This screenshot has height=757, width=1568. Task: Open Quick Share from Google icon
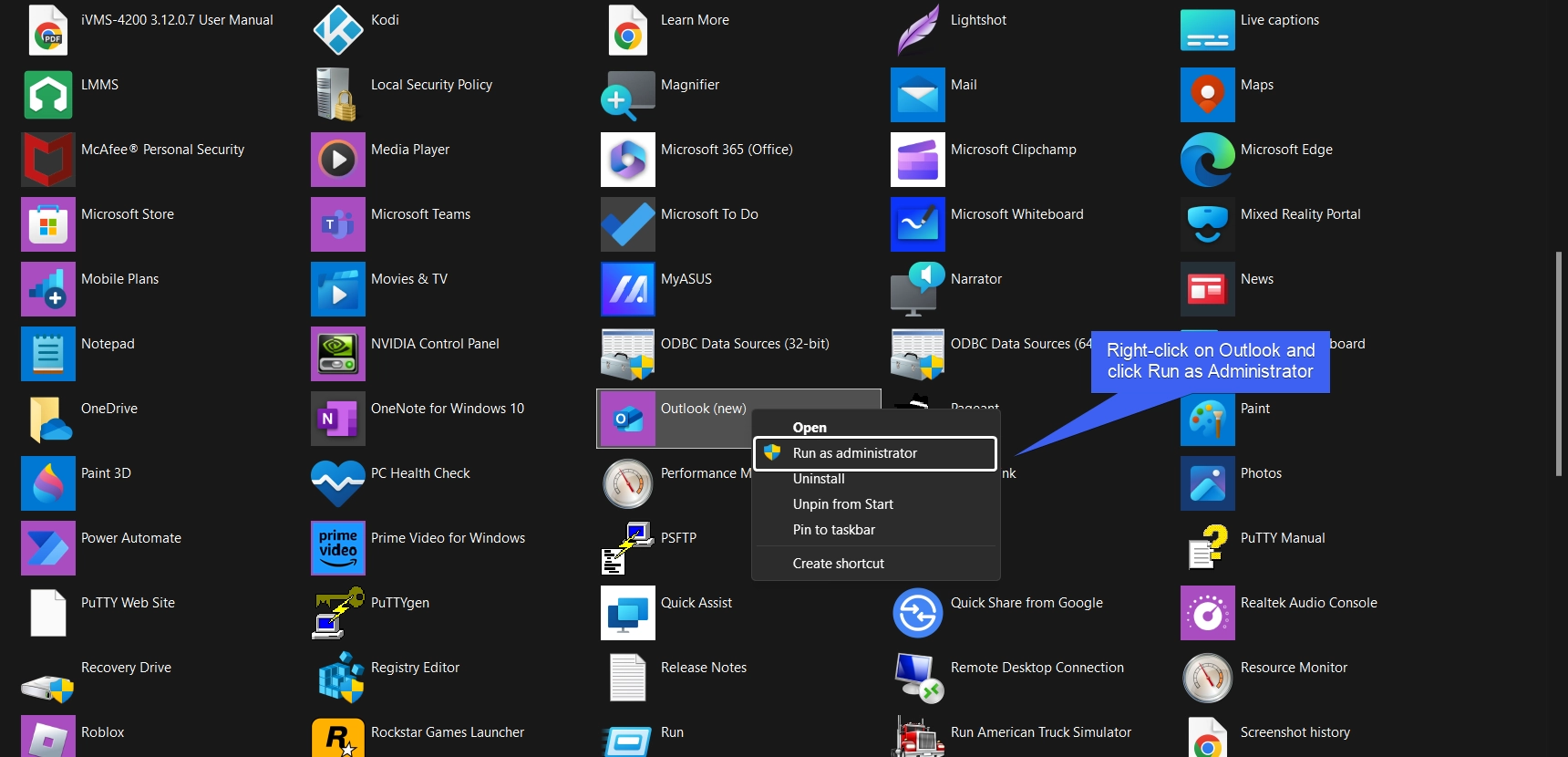point(918,613)
